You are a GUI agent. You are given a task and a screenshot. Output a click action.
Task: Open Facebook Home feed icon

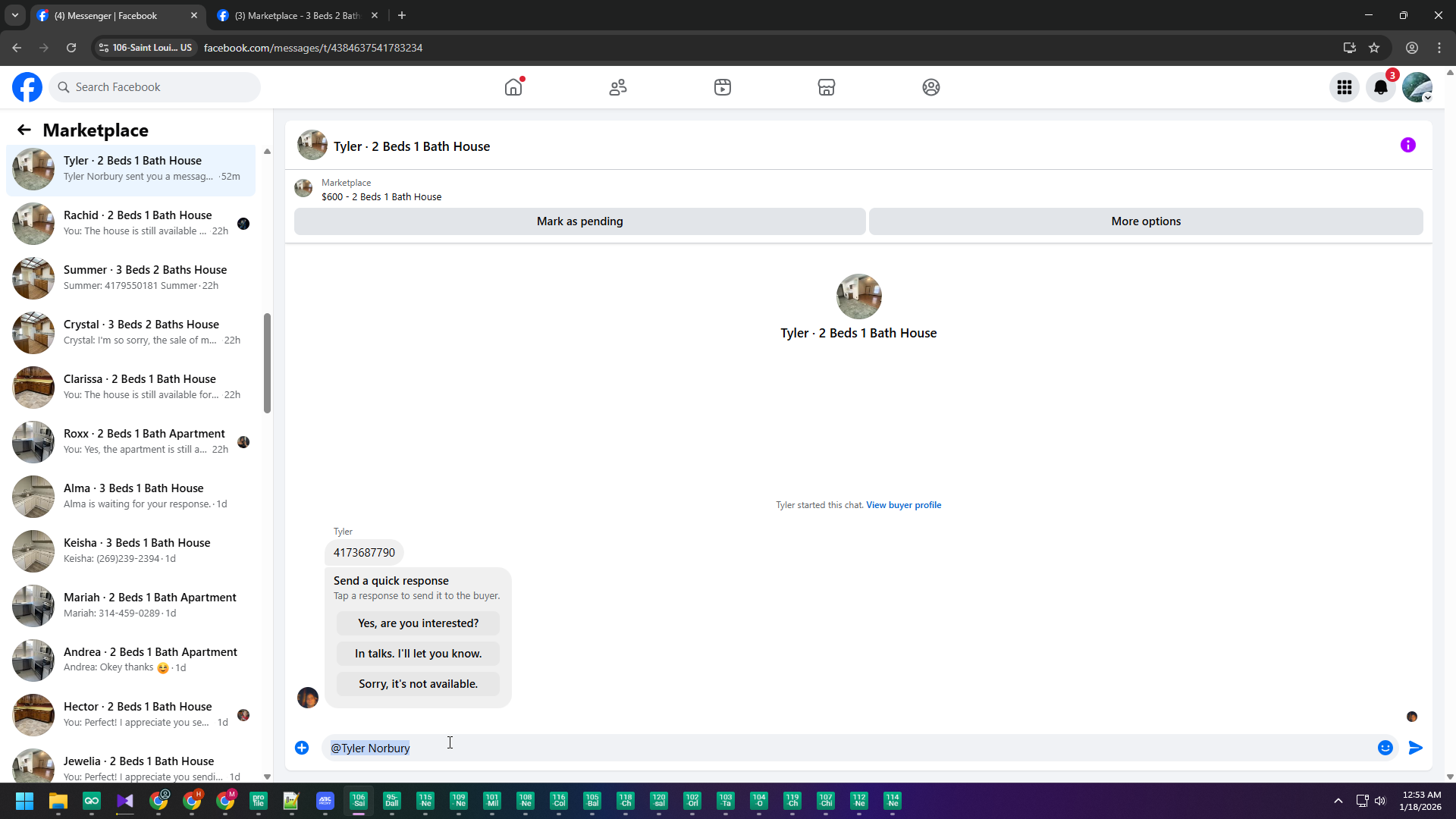[513, 87]
